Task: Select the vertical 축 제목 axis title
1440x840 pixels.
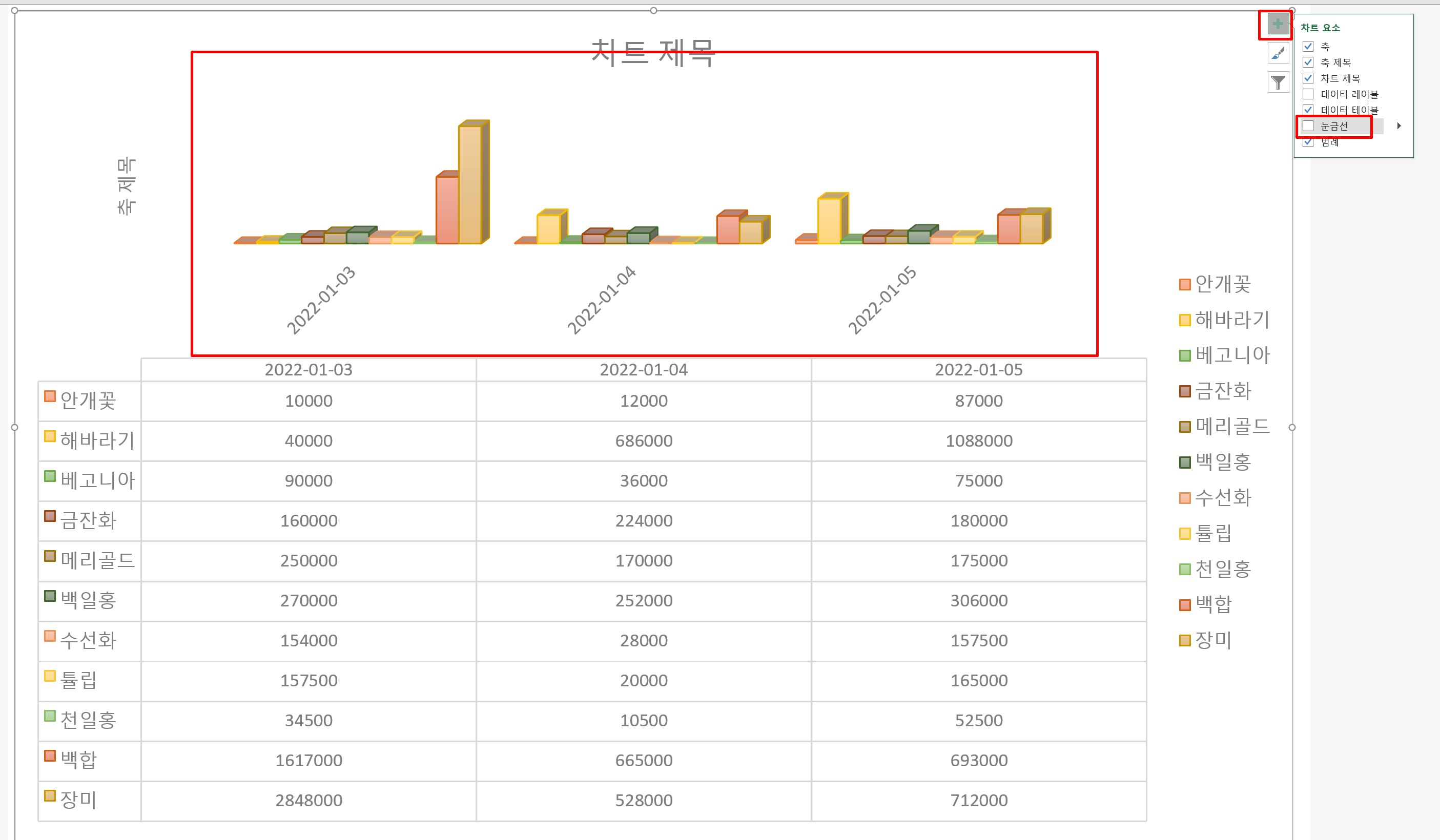Action: (126, 186)
